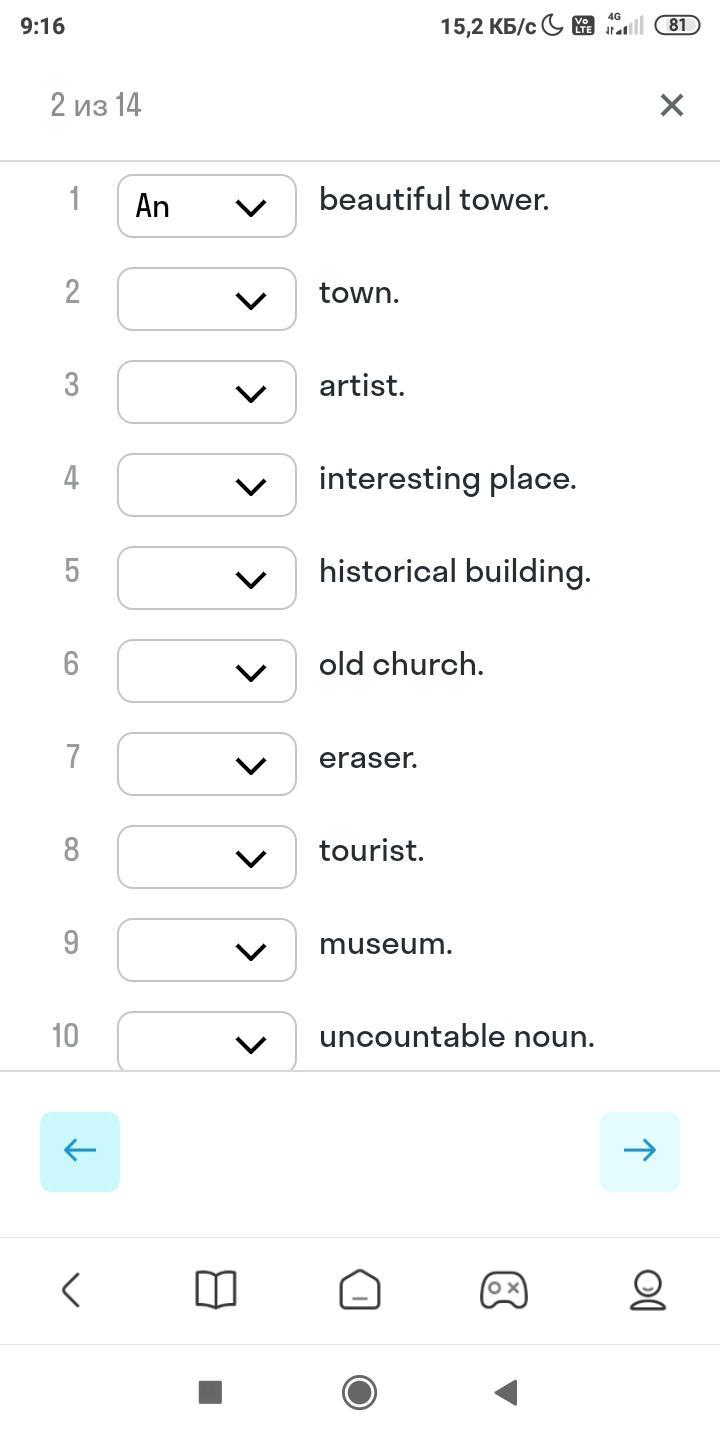Viewport: 720px width, 1440px height.
Task: Select the dropdown for "tourist"
Action: pyautogui.click(x=207, y=857)
